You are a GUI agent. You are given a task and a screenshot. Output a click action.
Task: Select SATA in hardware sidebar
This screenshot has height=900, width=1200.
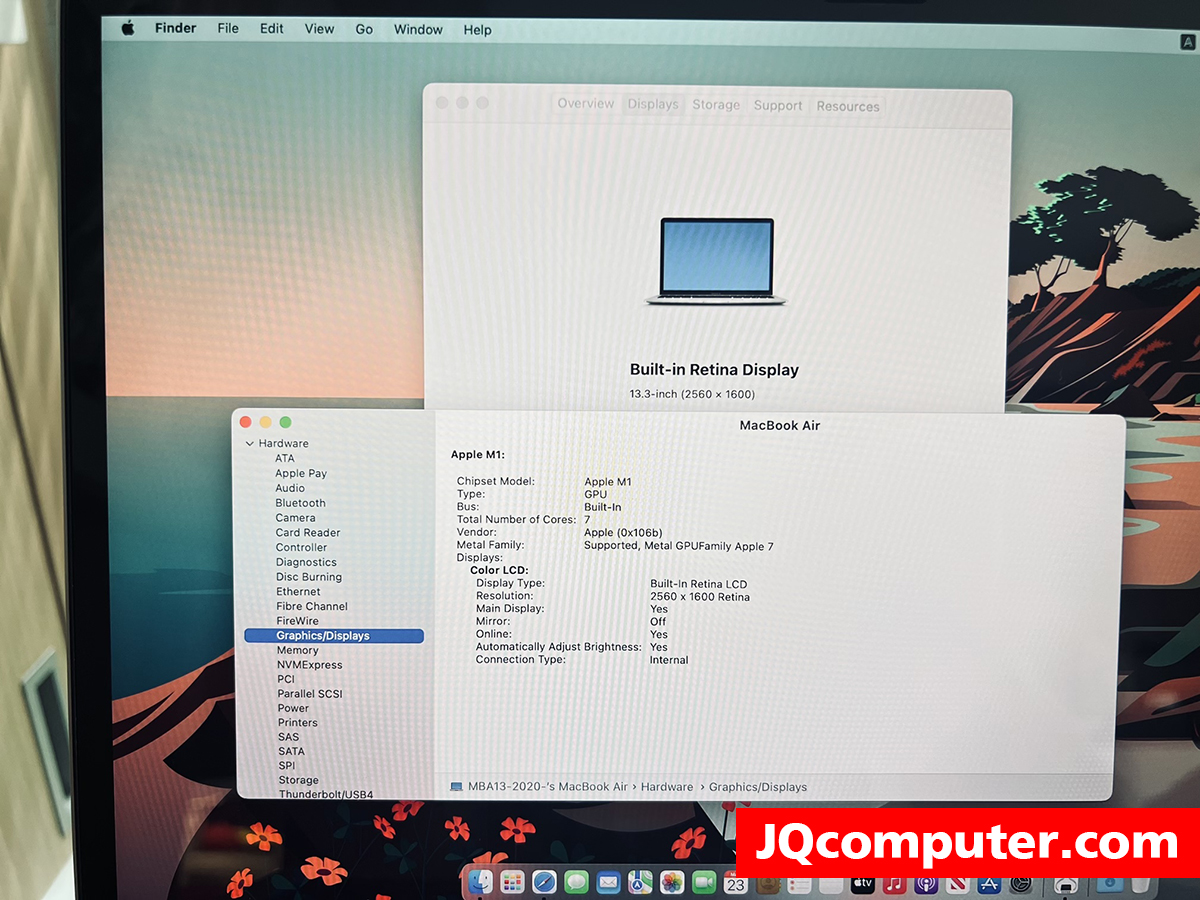292,751
